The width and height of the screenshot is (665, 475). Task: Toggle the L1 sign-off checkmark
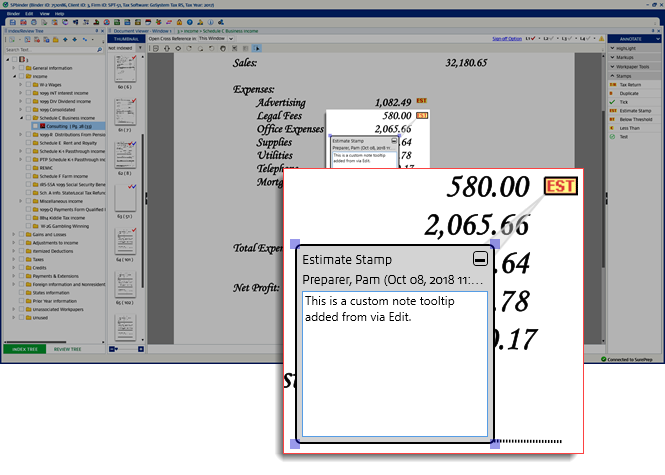(x=531, y=39)
